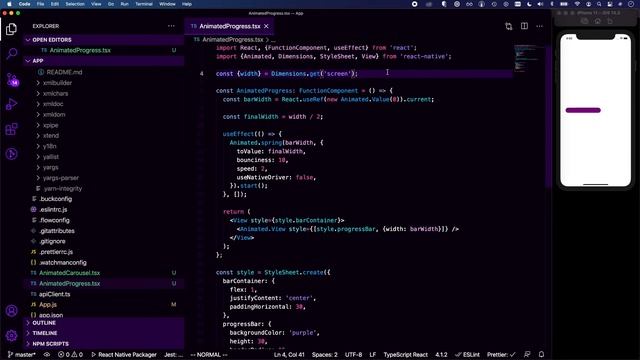The image size is (640, 360).
Task: Expand the xmldoc folder
Action: click(53, 104)
